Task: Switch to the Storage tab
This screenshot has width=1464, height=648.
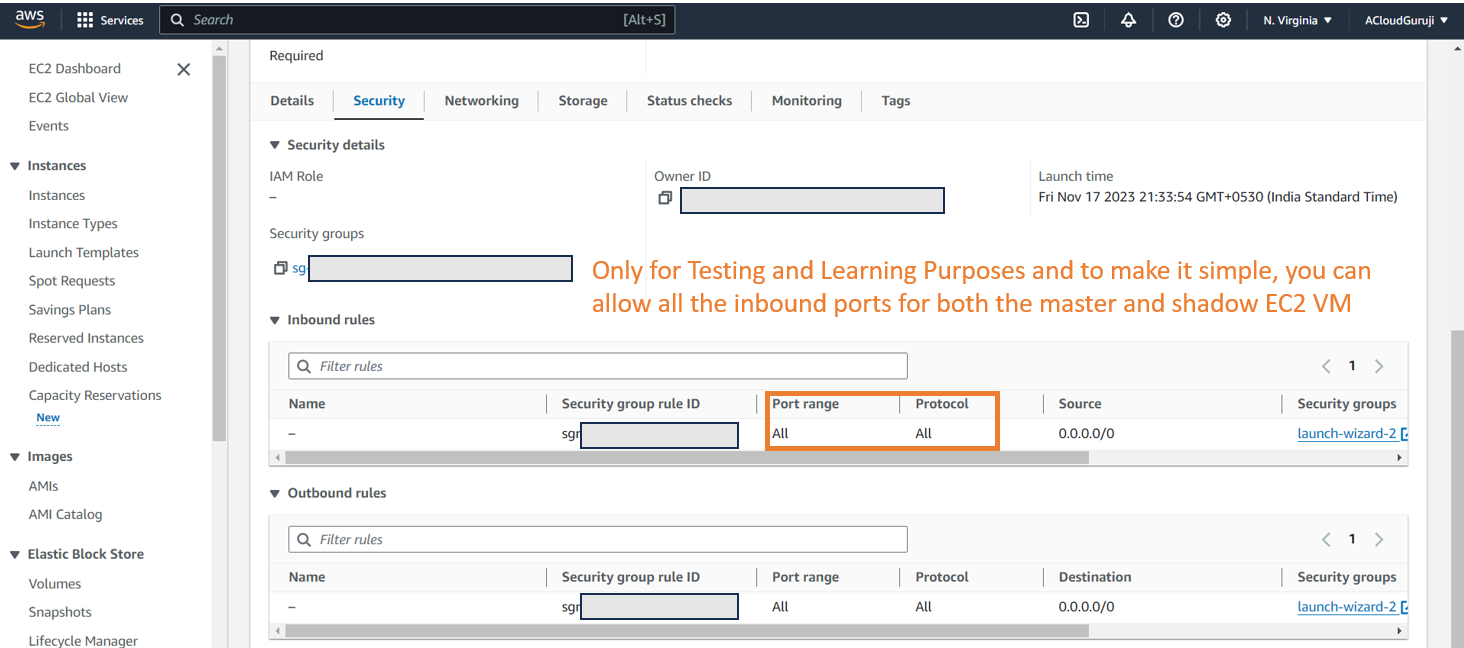Action: point(583,101)
